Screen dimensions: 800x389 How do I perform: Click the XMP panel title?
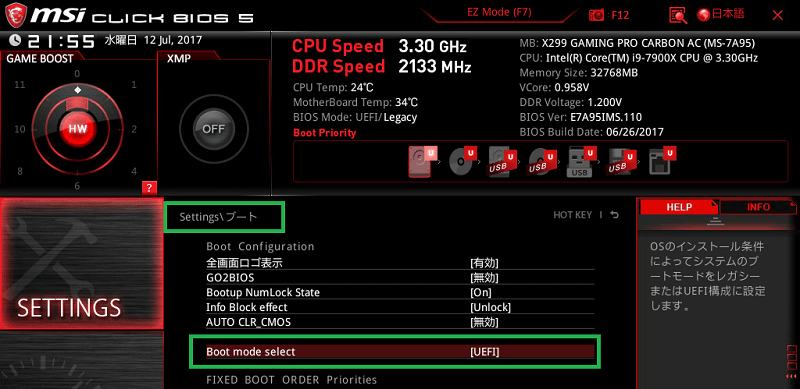click(x=179, y=59)
